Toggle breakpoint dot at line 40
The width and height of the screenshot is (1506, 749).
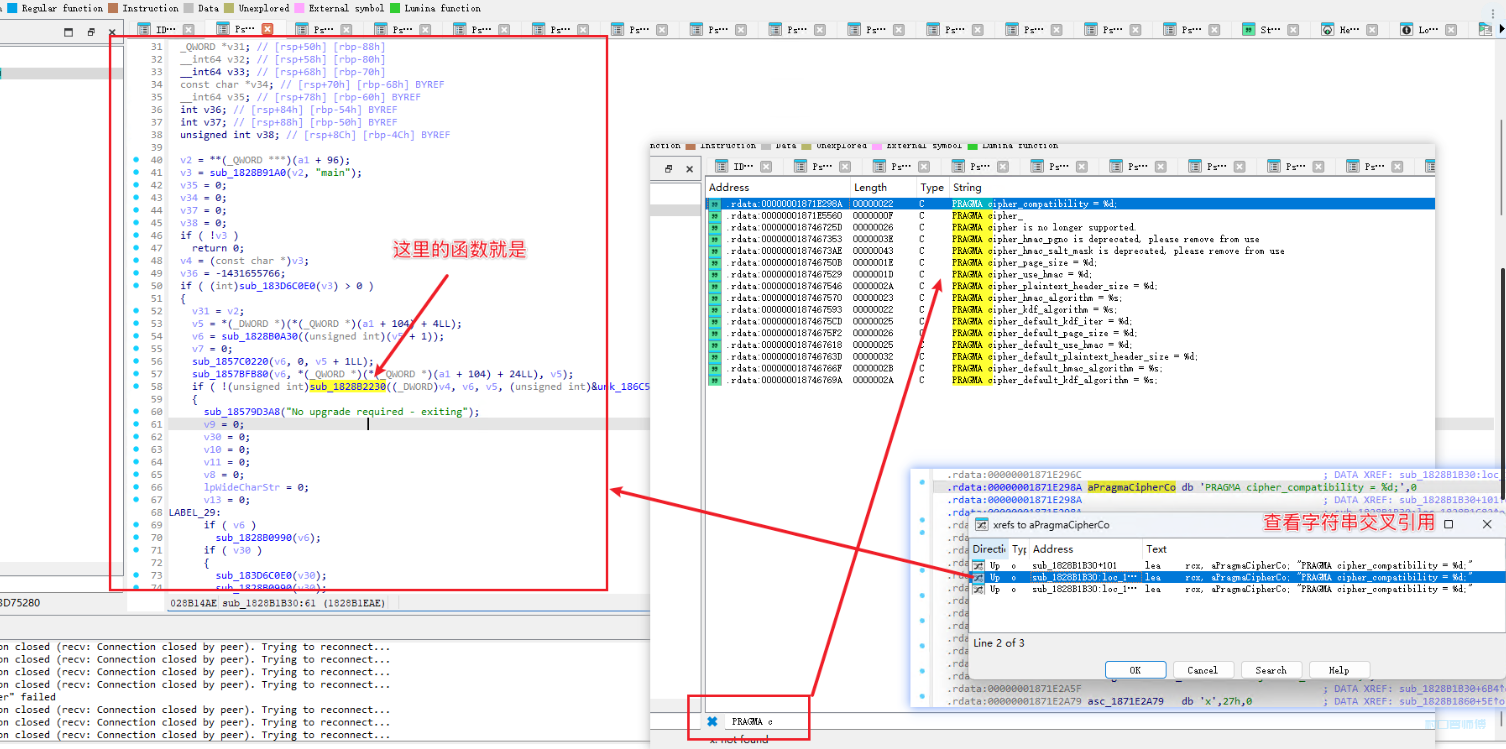[x=136, y=160]
